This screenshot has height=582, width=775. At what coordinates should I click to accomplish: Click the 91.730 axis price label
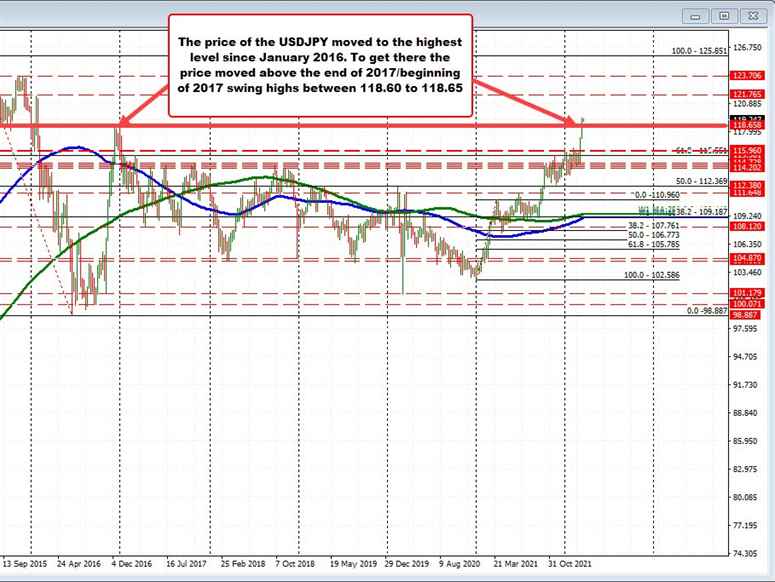[747, 385]
